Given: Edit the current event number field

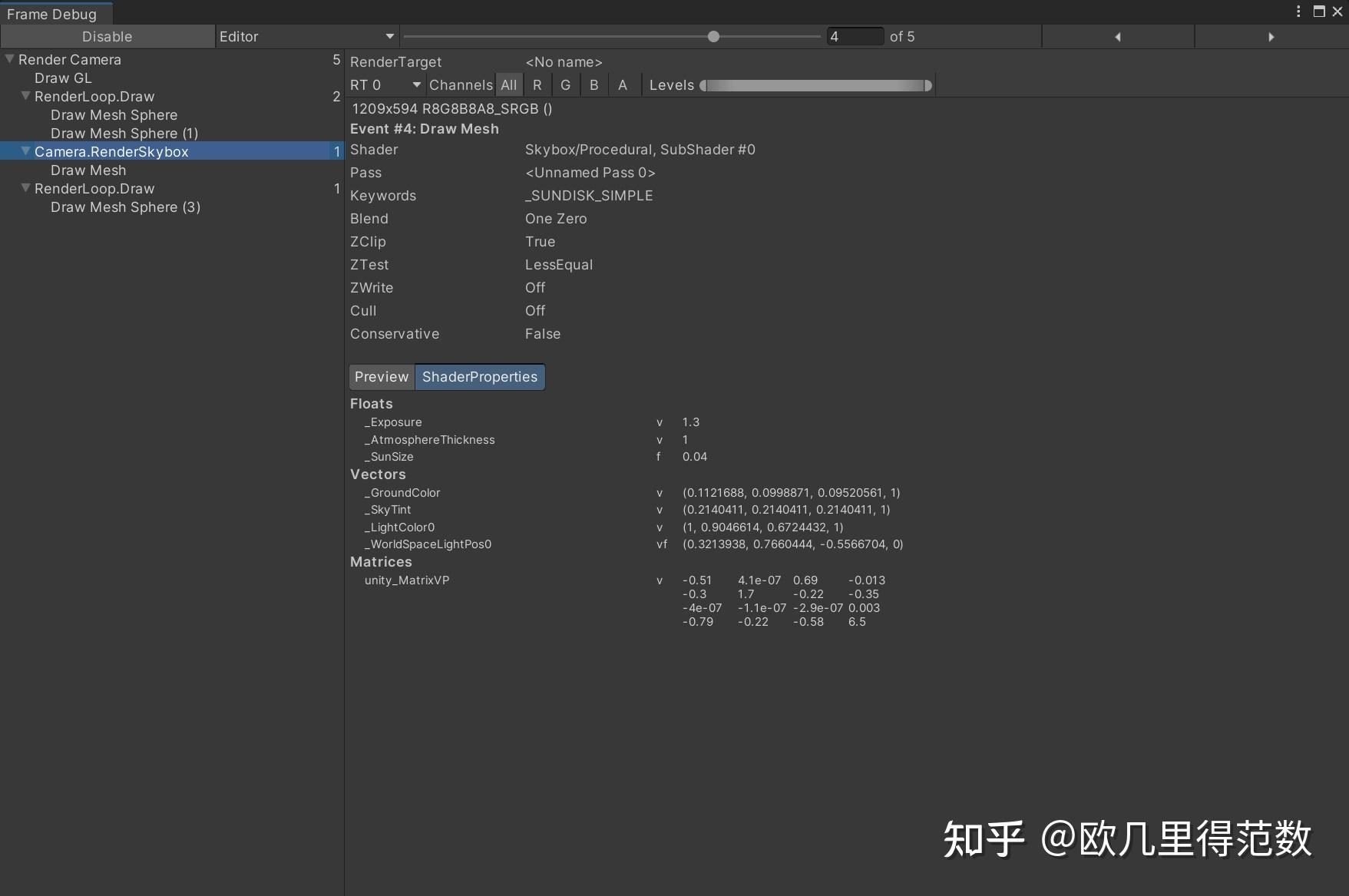Looking at the screenshot, I should (855, 36).
